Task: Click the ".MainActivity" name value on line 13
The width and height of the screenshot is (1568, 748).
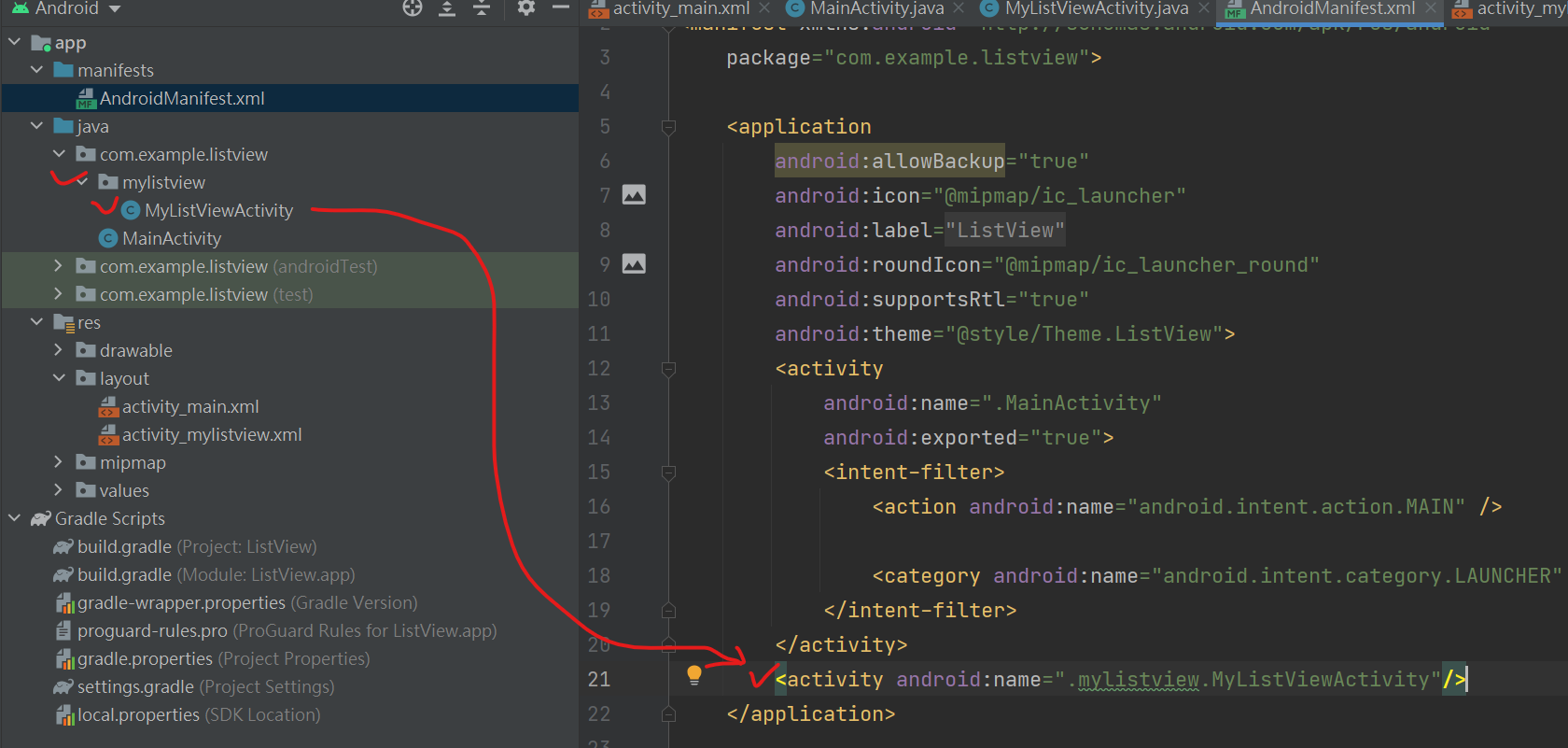Action: point(1071,402)
